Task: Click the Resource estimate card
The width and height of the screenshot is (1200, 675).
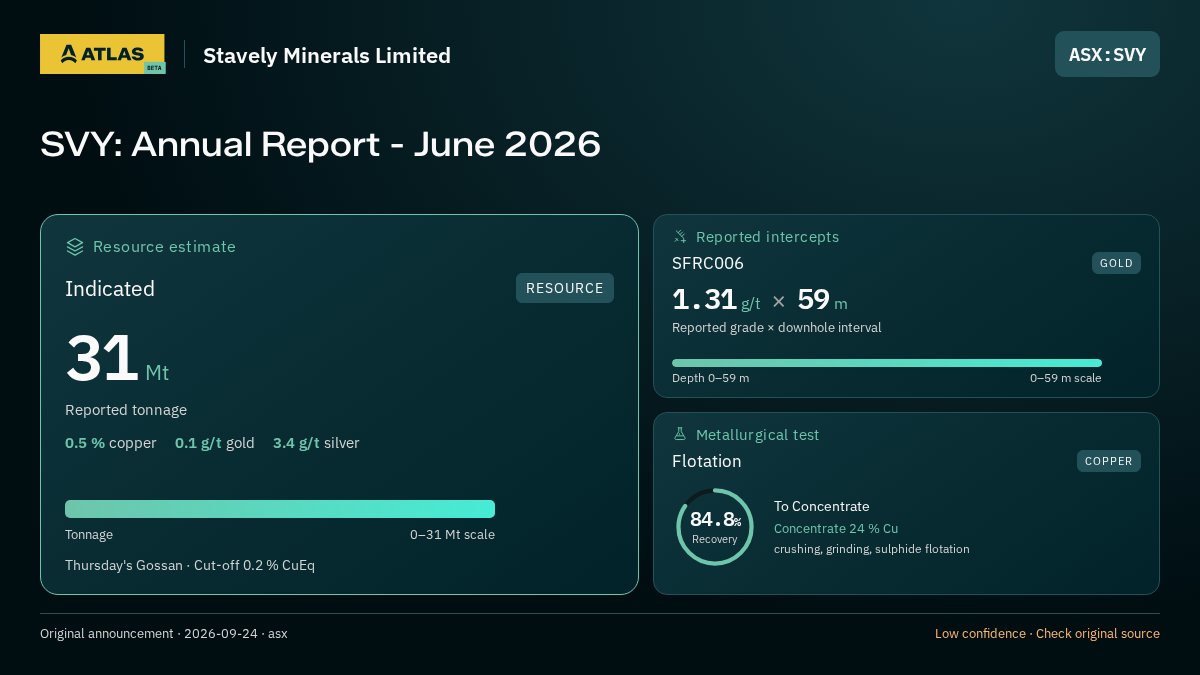Action: pyautogui.click(x=339, y=404)
